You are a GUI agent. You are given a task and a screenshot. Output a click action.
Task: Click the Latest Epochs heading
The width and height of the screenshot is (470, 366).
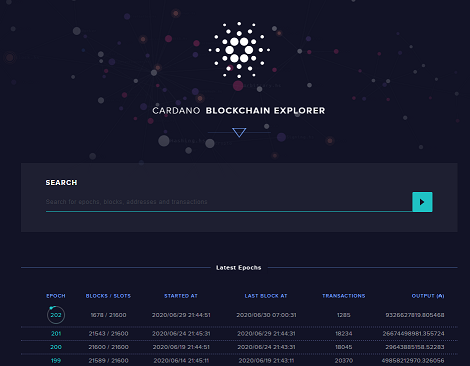(239, 268)
